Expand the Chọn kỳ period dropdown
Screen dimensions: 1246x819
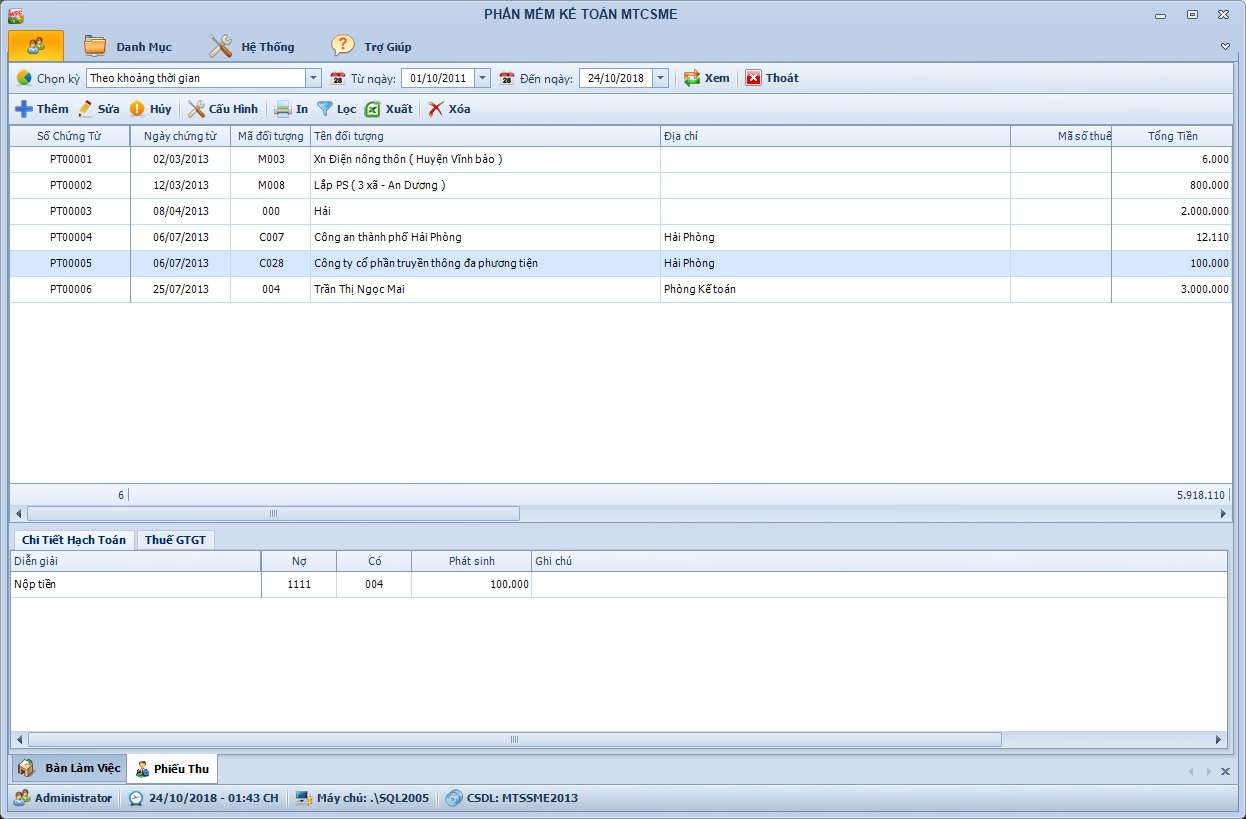coord(313,78)
